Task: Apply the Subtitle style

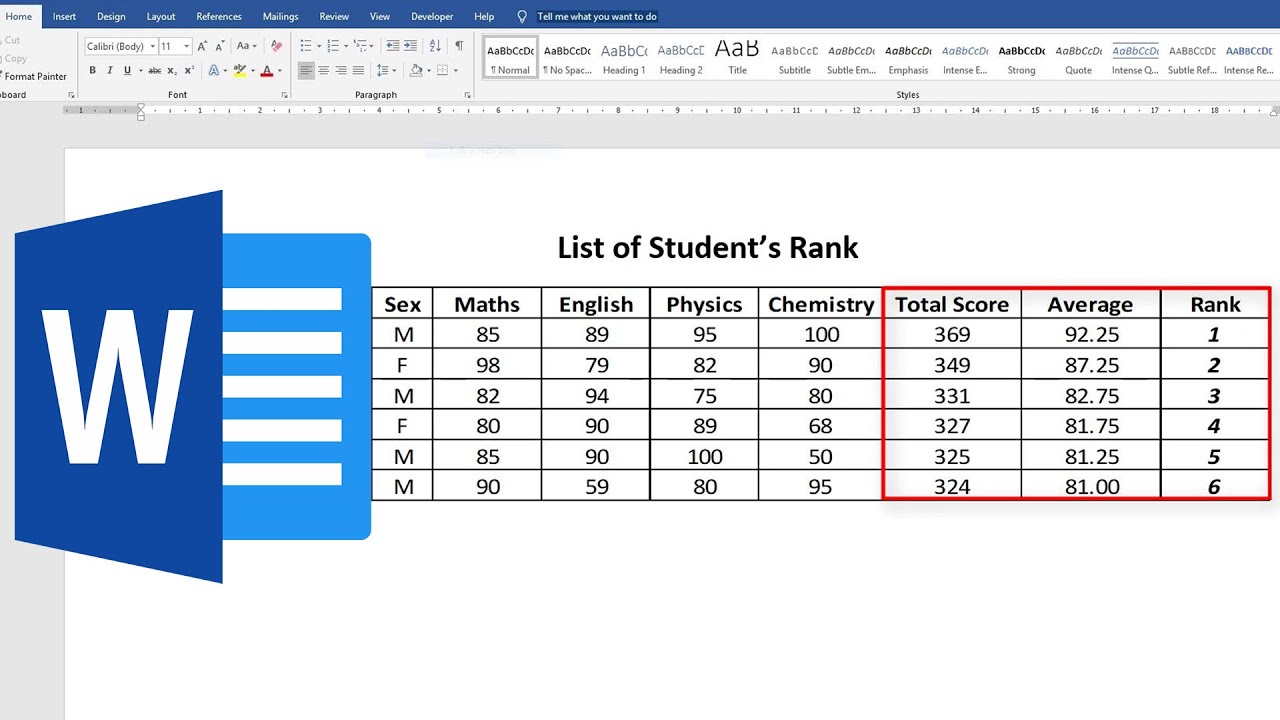Action: tap(795, 59)
